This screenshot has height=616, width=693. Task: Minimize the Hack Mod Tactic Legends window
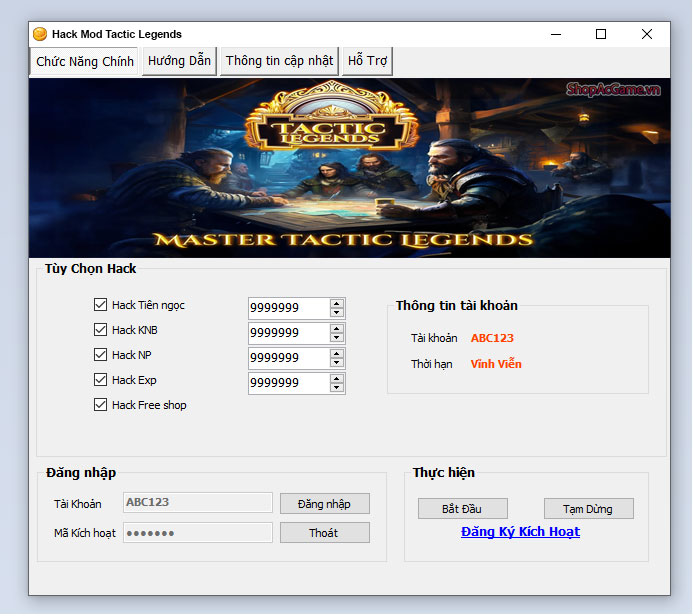point(556,34)
